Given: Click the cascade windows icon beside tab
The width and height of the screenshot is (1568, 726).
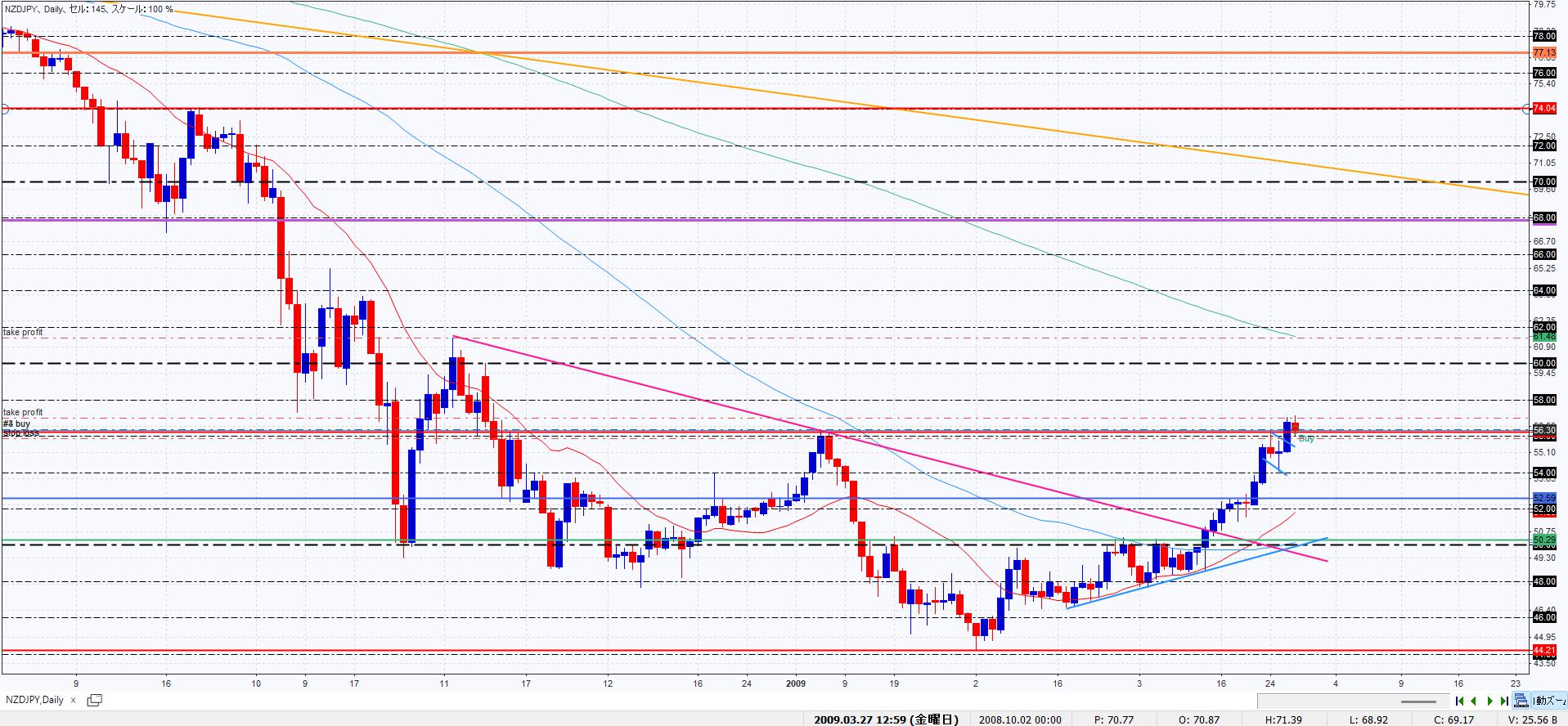Looking at the screenshot, I should point(94,700).
